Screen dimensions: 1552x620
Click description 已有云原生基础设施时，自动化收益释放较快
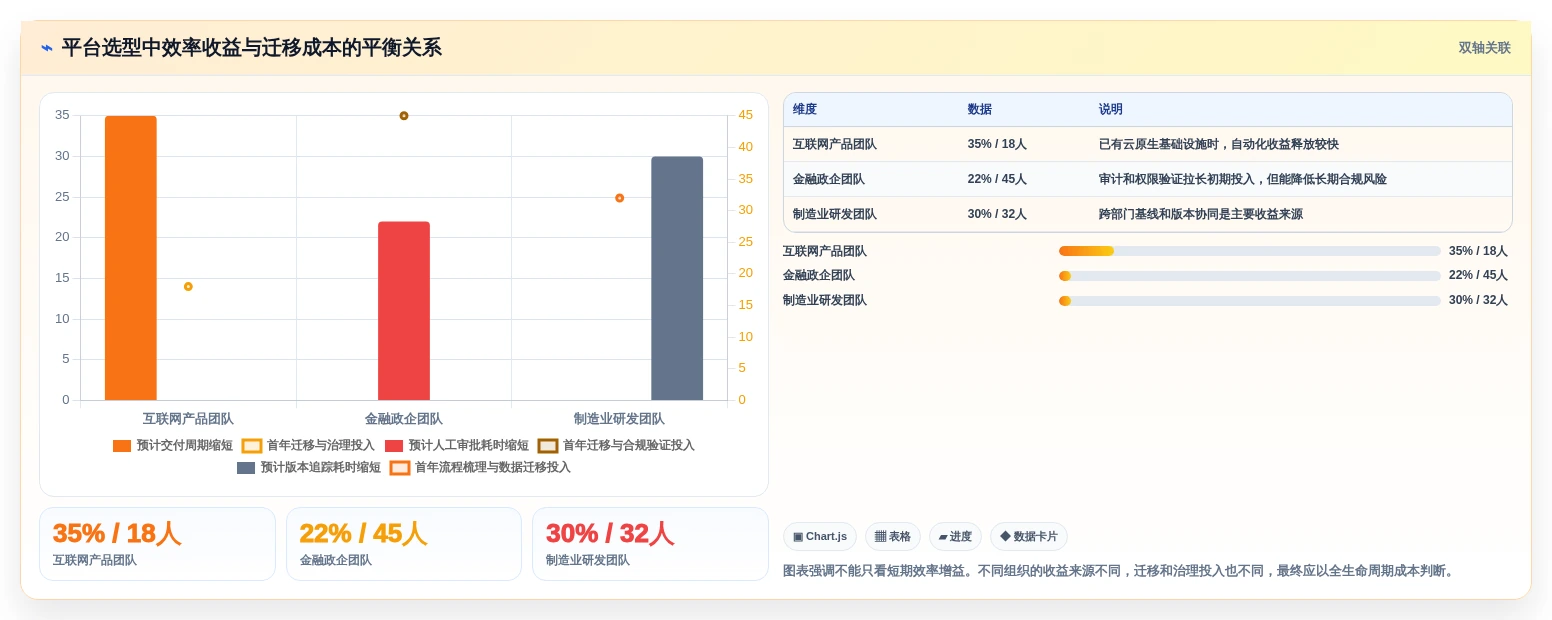1219,144
